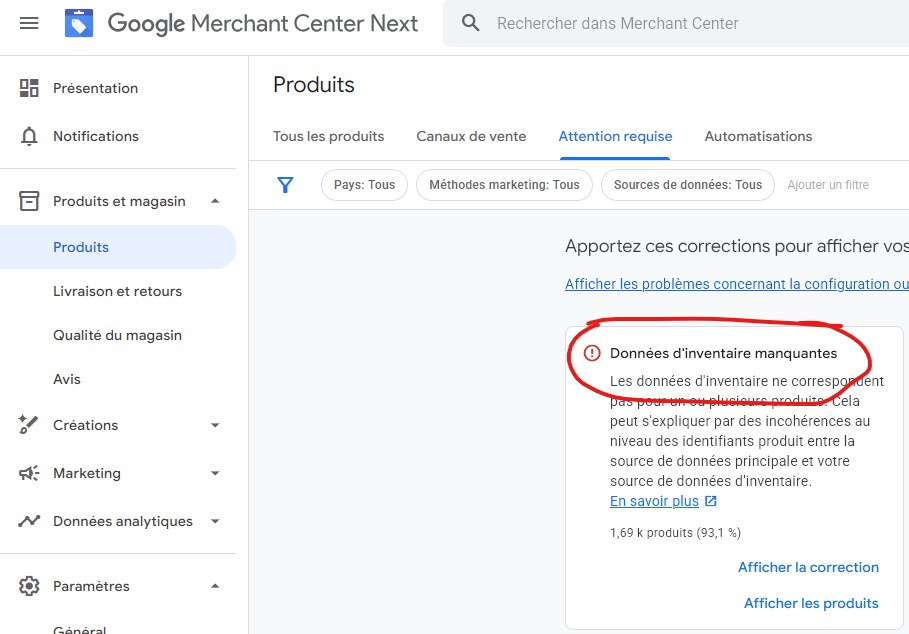
Task: Open the hamburger main menu
Action: 29,23
